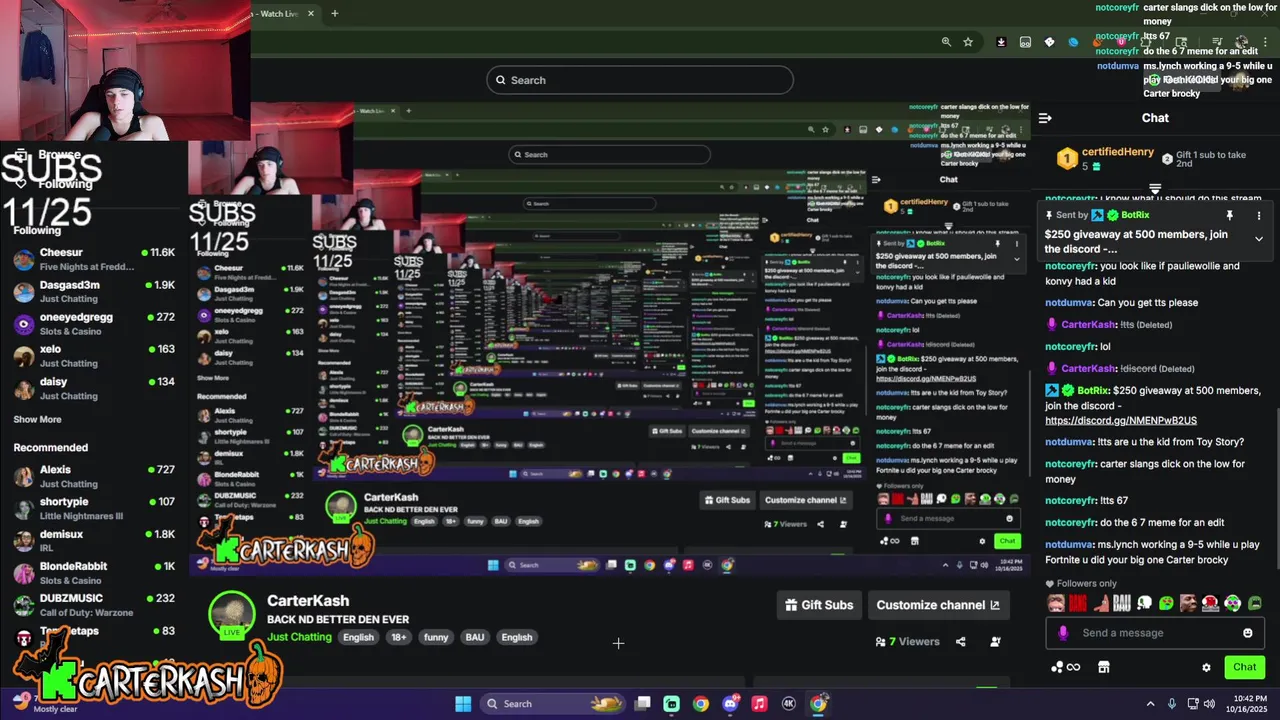Click the purple microphone icon in message box

click(1063, 633)
